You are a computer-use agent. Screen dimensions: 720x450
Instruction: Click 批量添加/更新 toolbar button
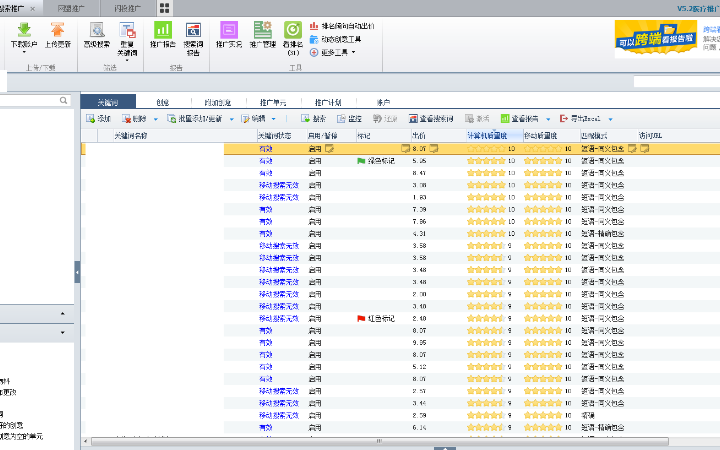click(x=195, y=118)
